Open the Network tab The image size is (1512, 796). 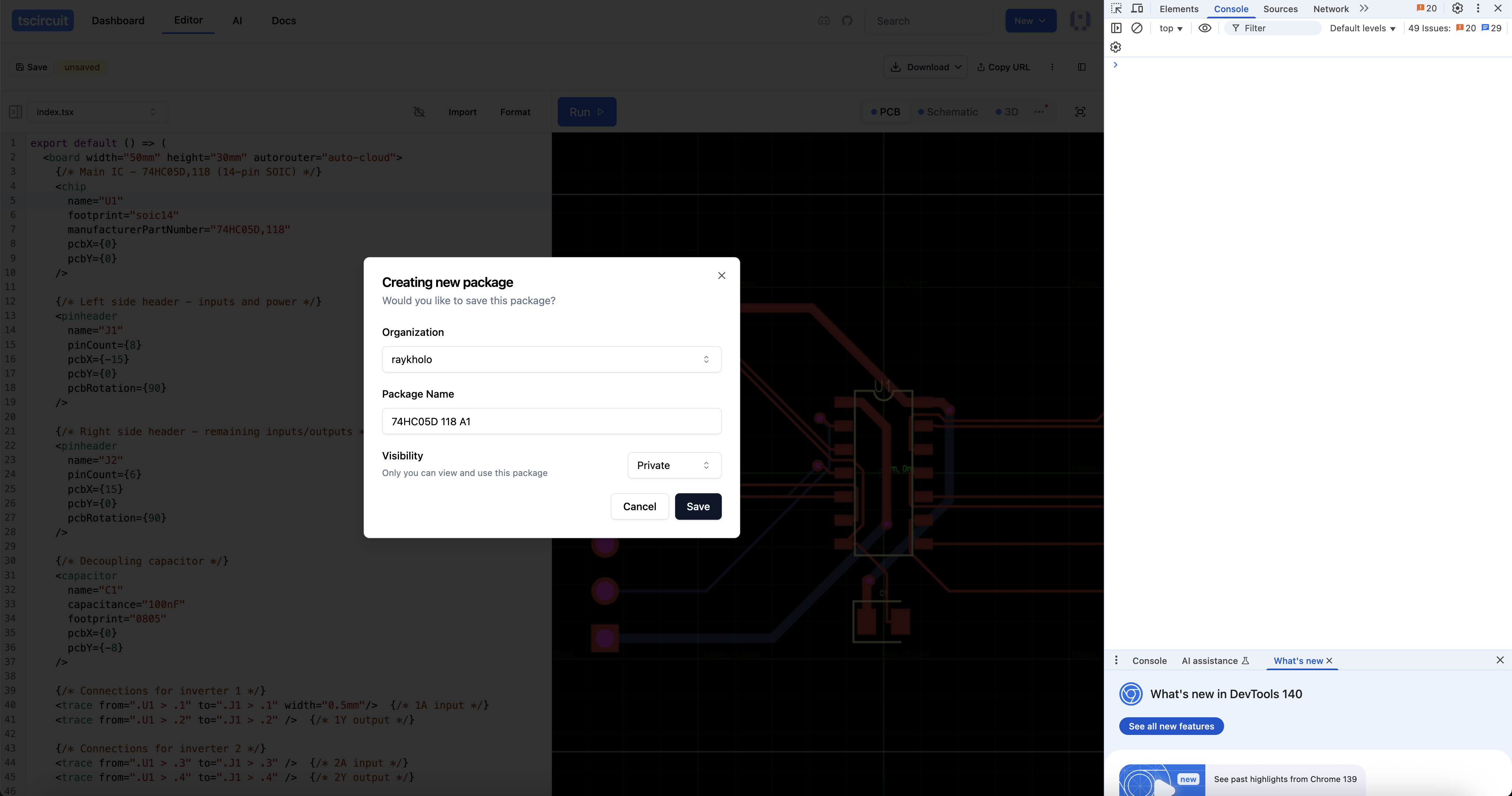click(1331, 9)
